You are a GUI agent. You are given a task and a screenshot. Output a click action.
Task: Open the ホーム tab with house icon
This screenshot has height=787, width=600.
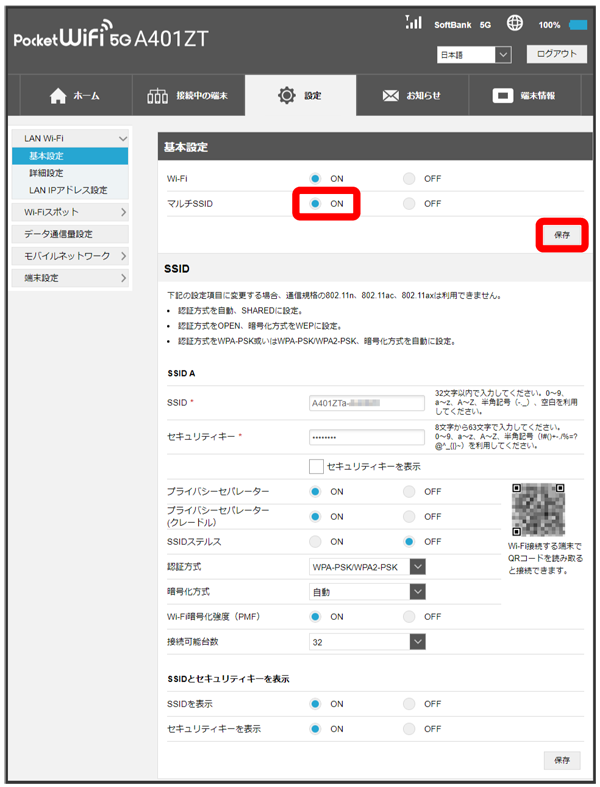74,96
